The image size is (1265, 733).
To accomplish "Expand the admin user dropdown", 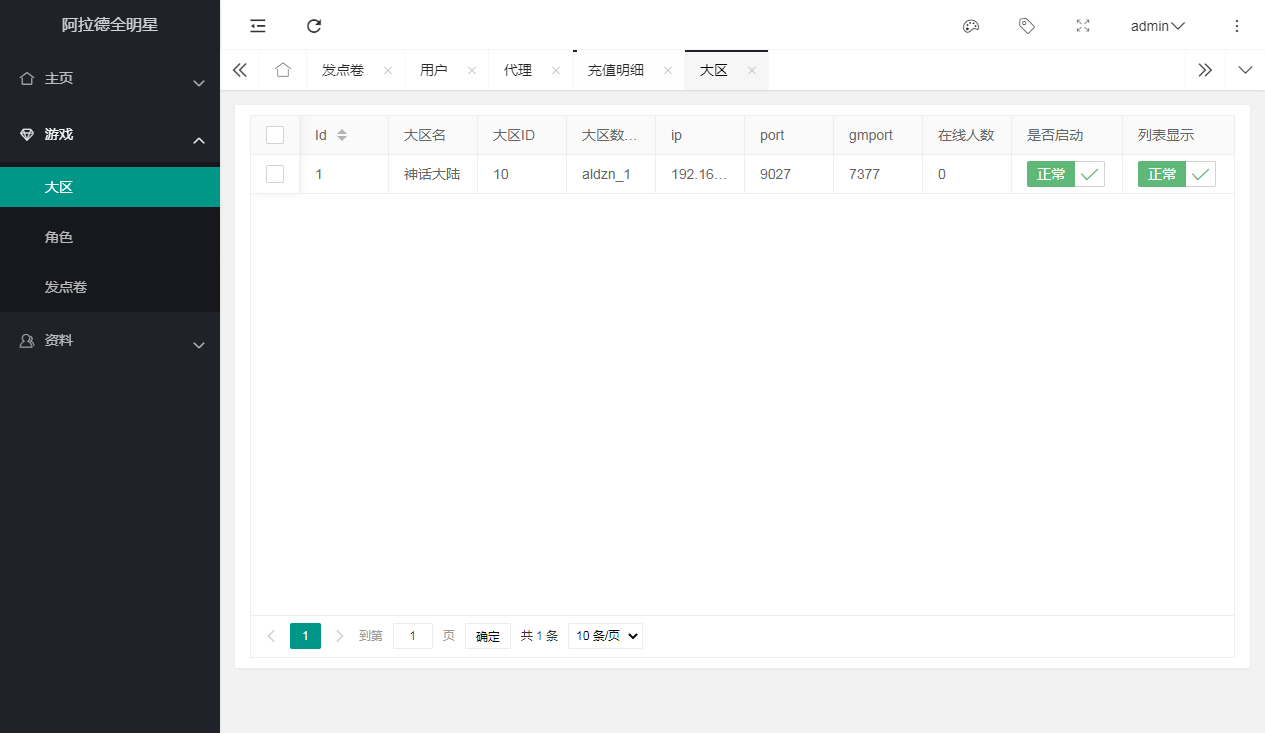I will point(1157,26).
